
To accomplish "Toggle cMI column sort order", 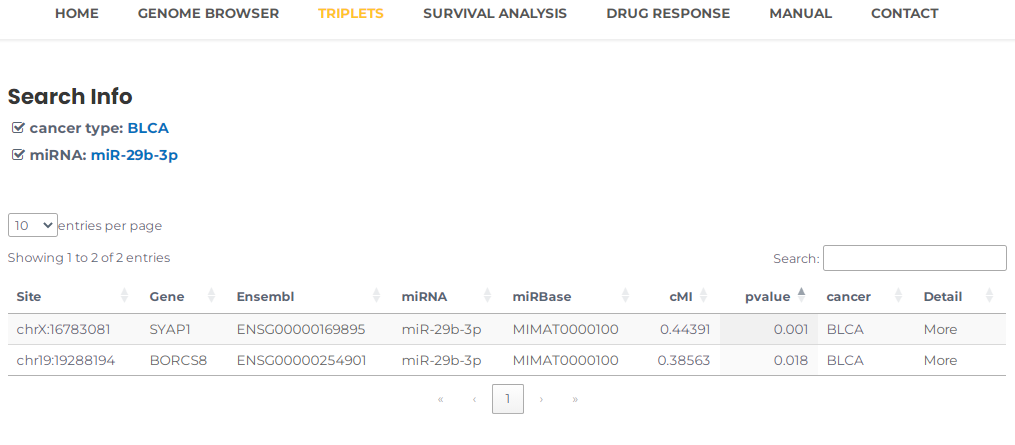I will point(704,296).
